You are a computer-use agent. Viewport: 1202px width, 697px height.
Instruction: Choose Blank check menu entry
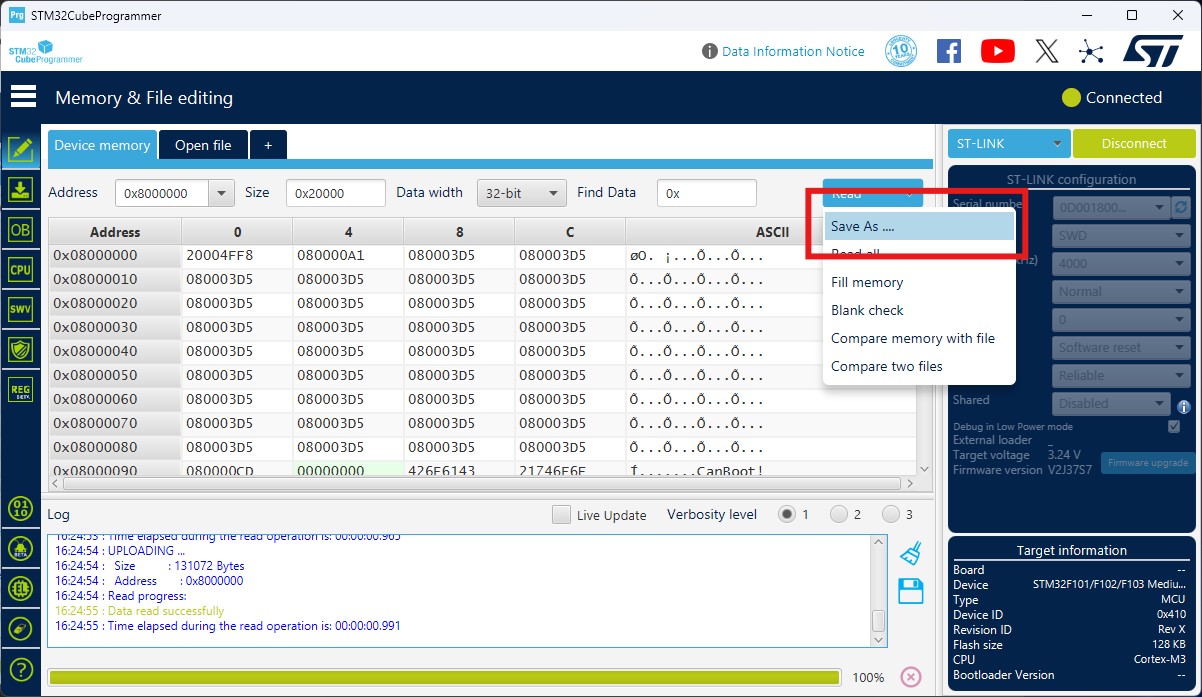(x=919, y=310)
